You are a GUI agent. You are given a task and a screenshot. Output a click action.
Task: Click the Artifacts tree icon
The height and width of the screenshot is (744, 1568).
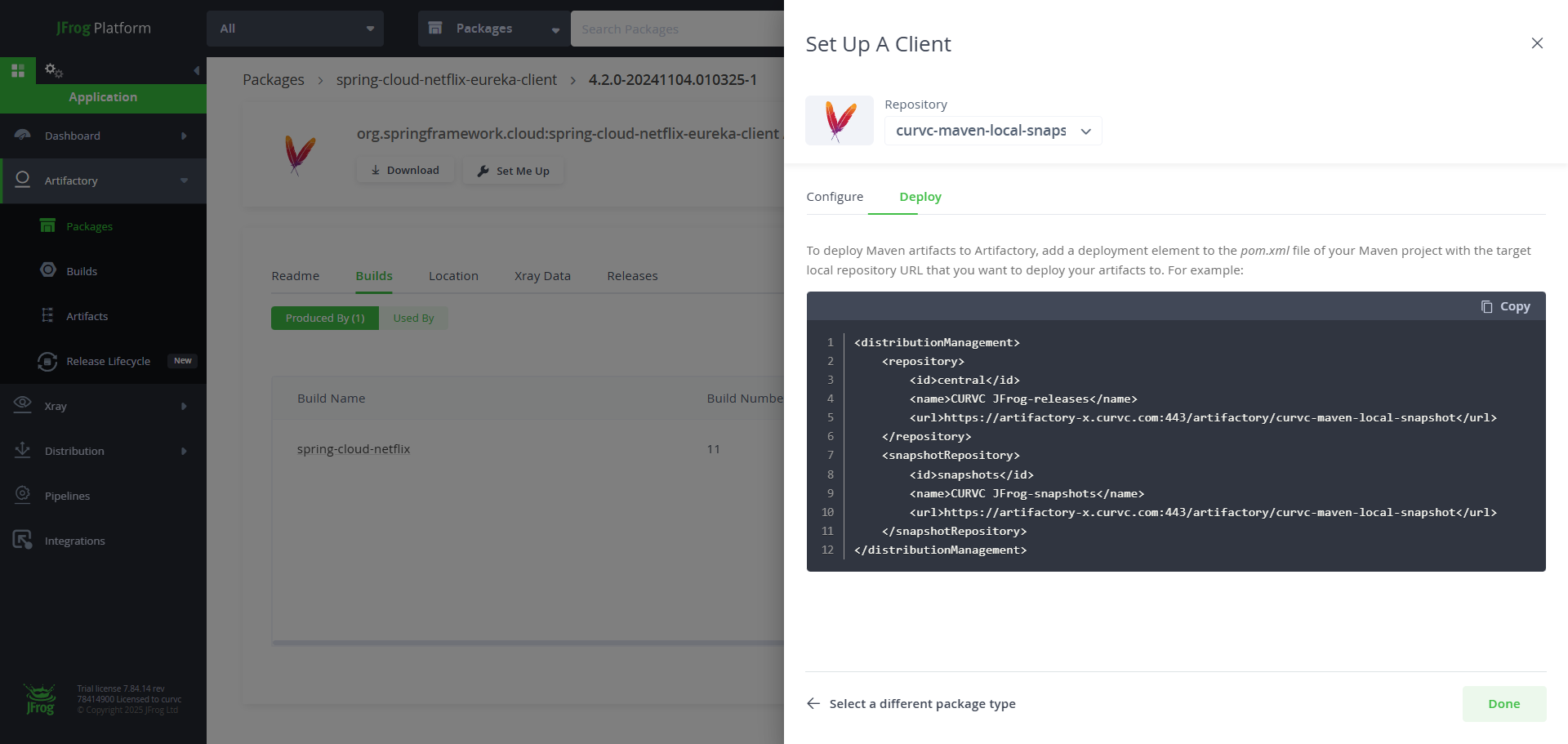(48, 315)
